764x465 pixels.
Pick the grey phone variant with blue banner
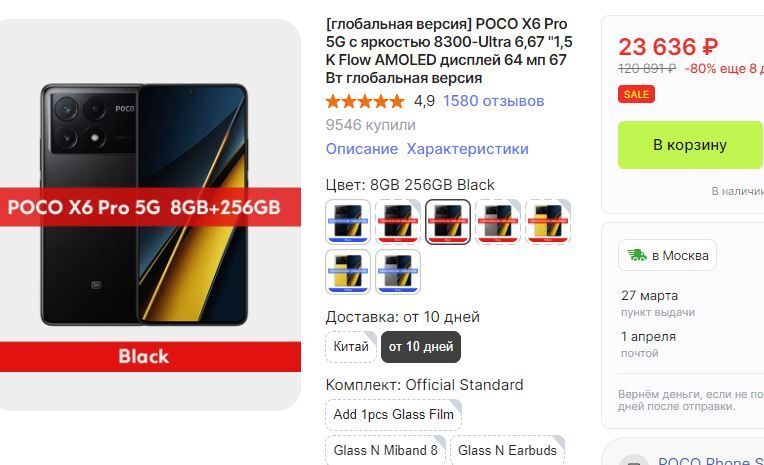(398, 271)
